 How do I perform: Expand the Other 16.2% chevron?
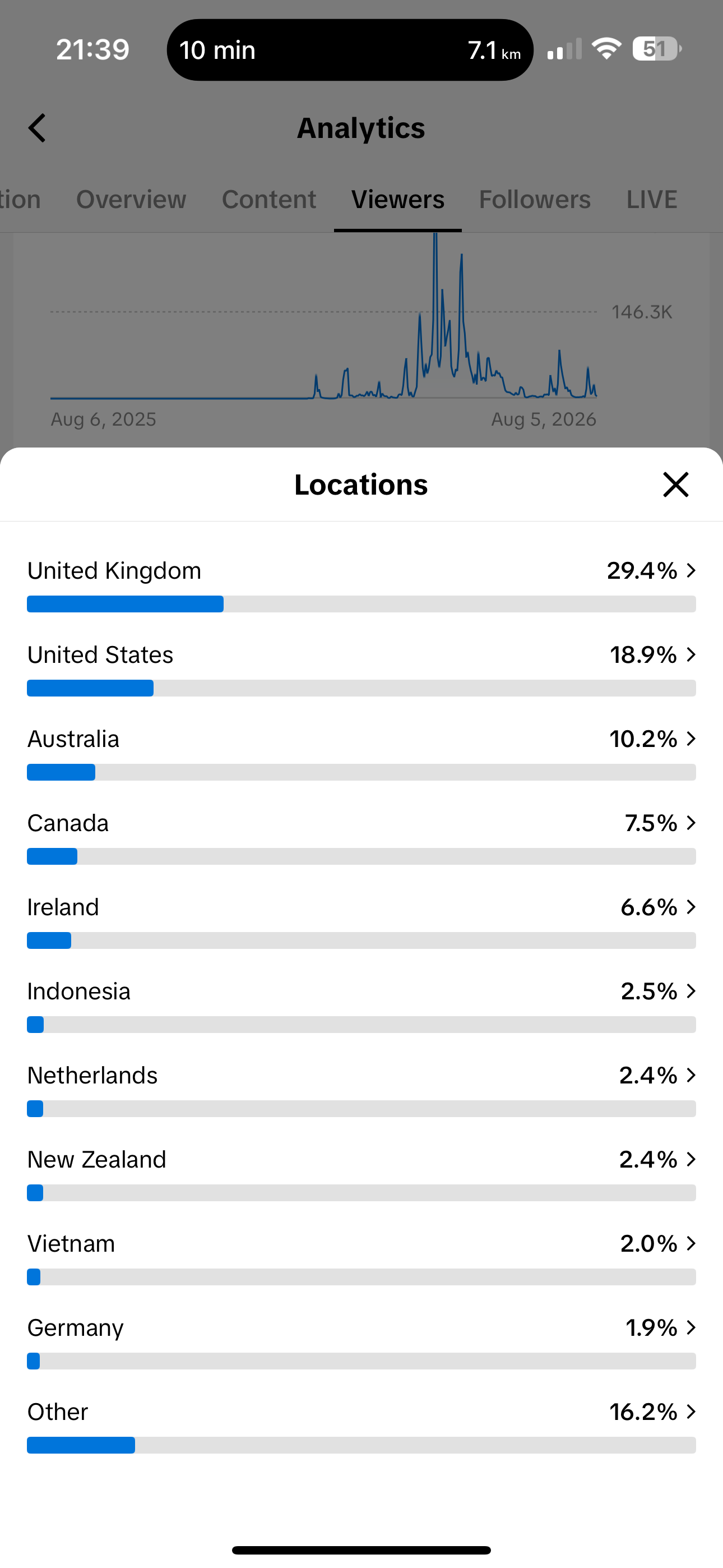(690, 1412)
